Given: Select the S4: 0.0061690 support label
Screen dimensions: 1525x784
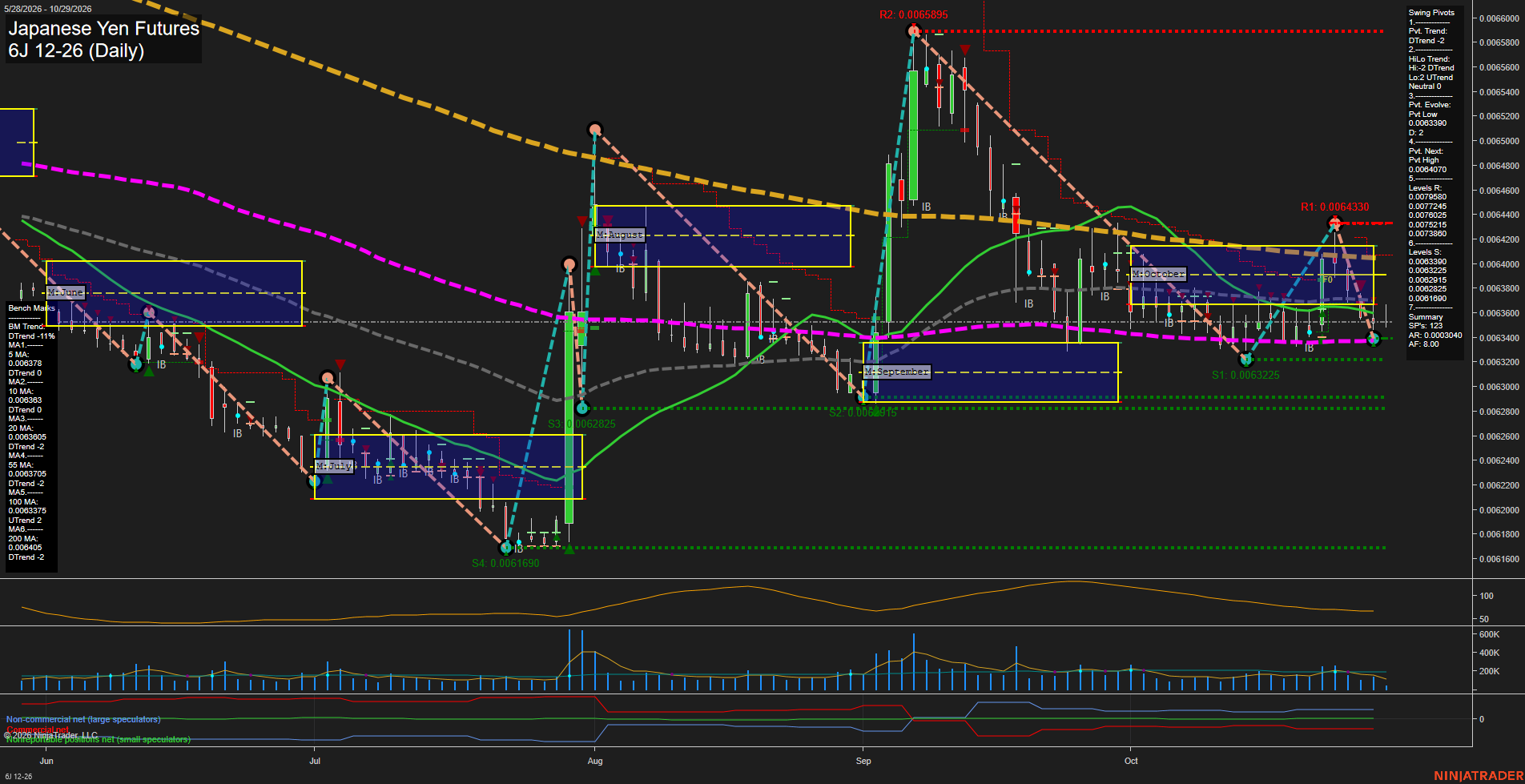Looking at the screenshot, I should click(505, 563).
